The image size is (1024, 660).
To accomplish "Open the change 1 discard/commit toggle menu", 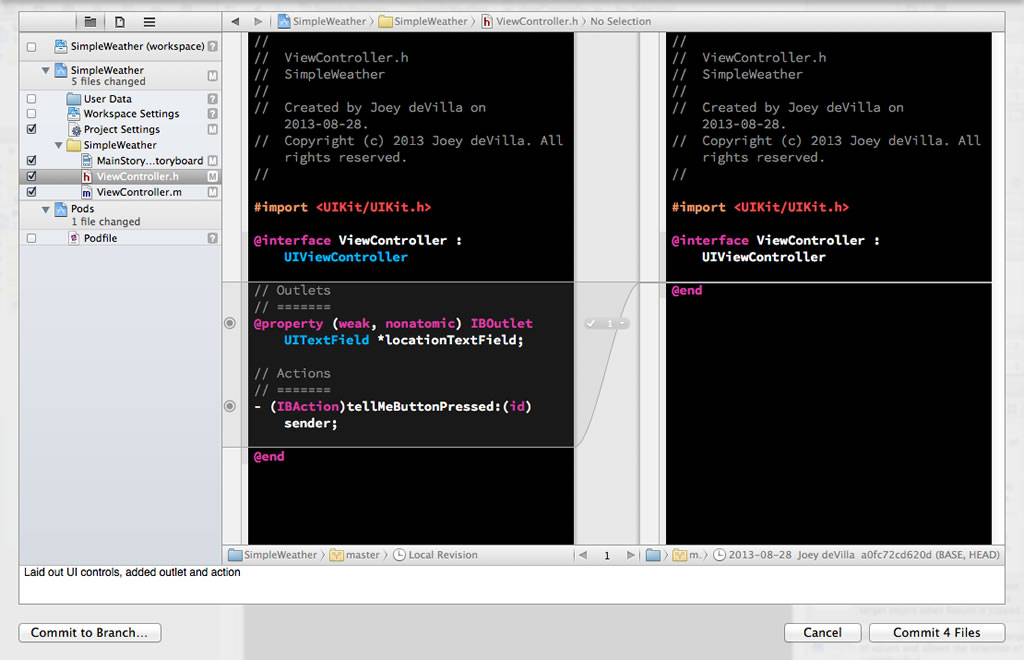I will pos(607,323).
